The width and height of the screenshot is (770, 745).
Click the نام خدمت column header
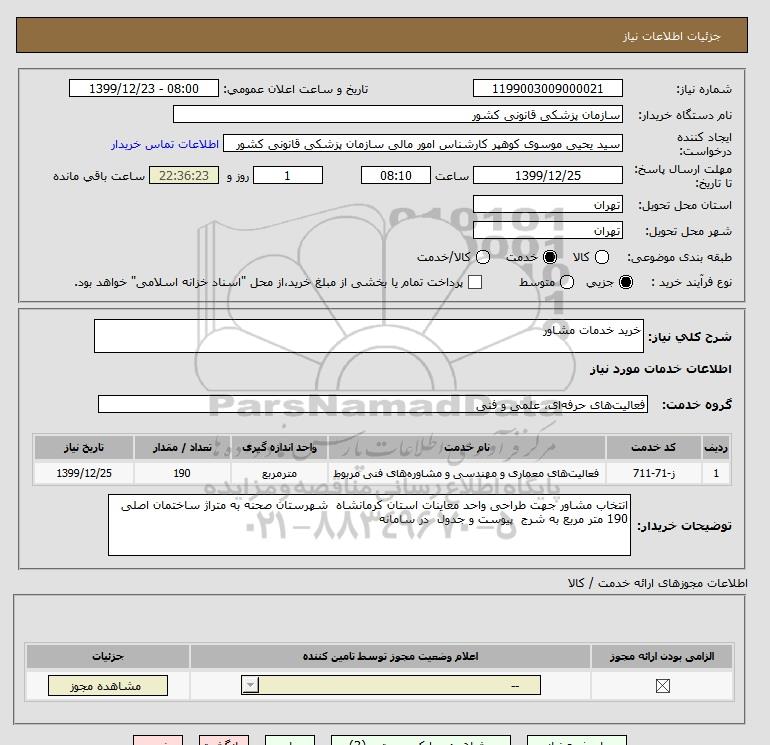(467, 447)
